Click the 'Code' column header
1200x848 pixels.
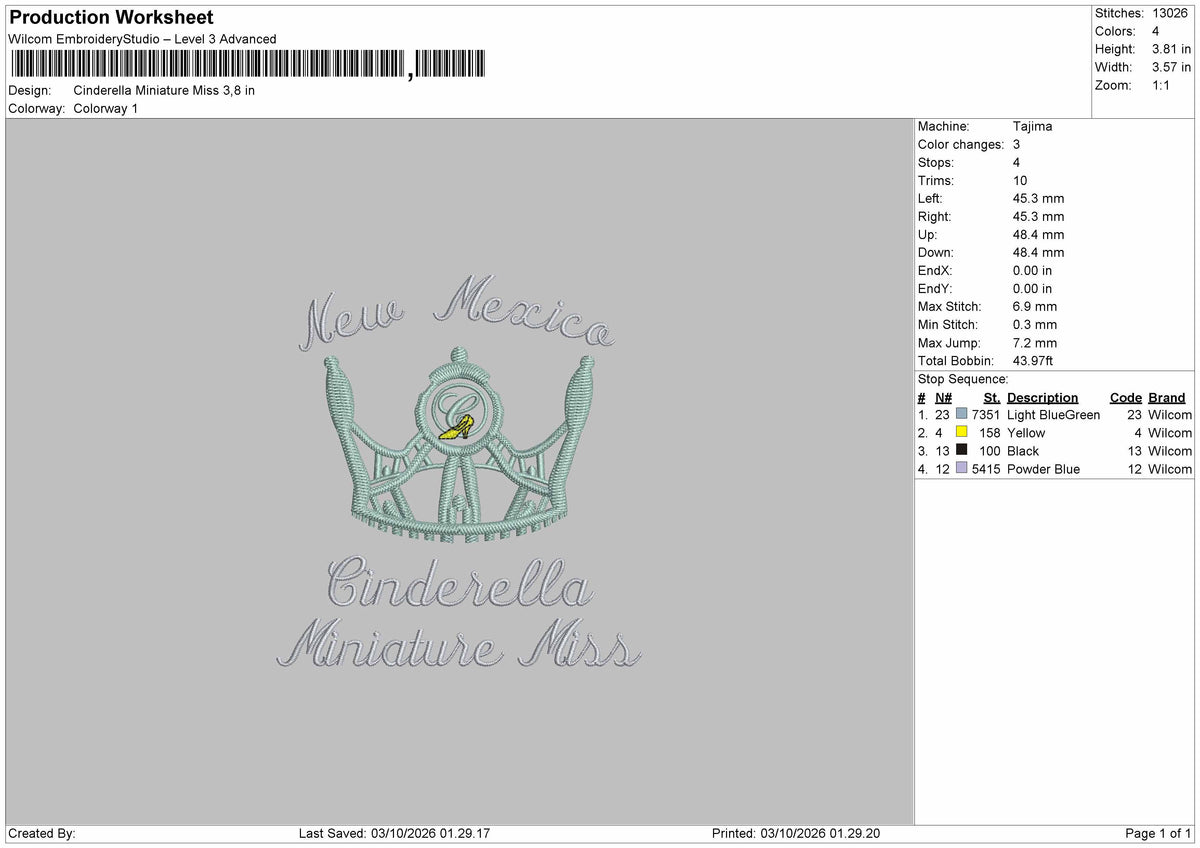(x=1125, y=397)
